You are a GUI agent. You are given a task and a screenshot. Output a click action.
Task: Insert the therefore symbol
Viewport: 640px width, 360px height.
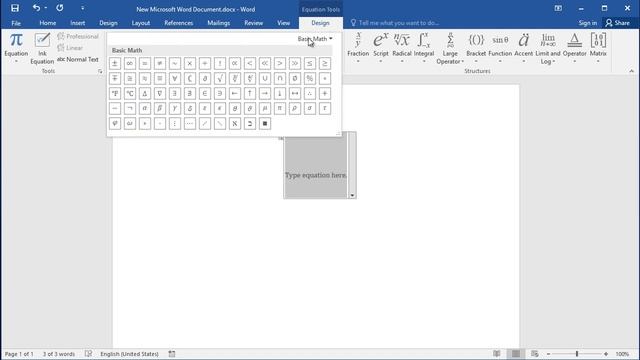tap(310, 93)
